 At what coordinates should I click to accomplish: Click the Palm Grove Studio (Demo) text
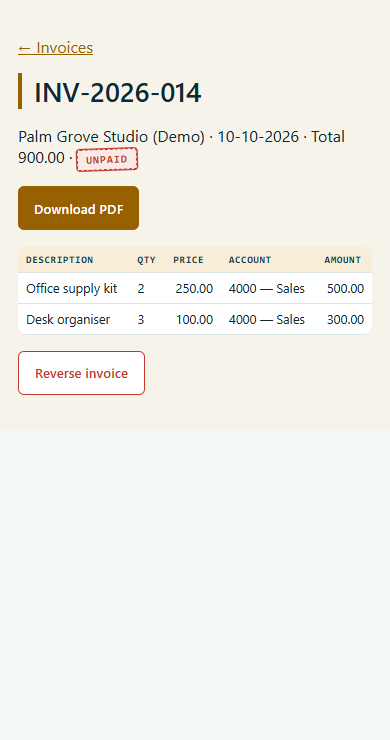coord(111,137)
